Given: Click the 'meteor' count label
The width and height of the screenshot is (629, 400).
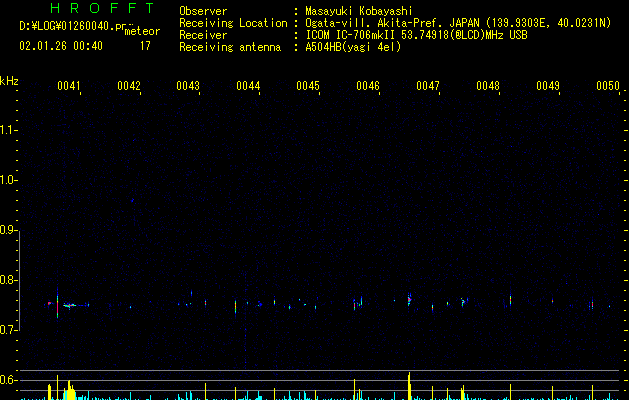Looking at the screenshot, I should coord(142,31).
